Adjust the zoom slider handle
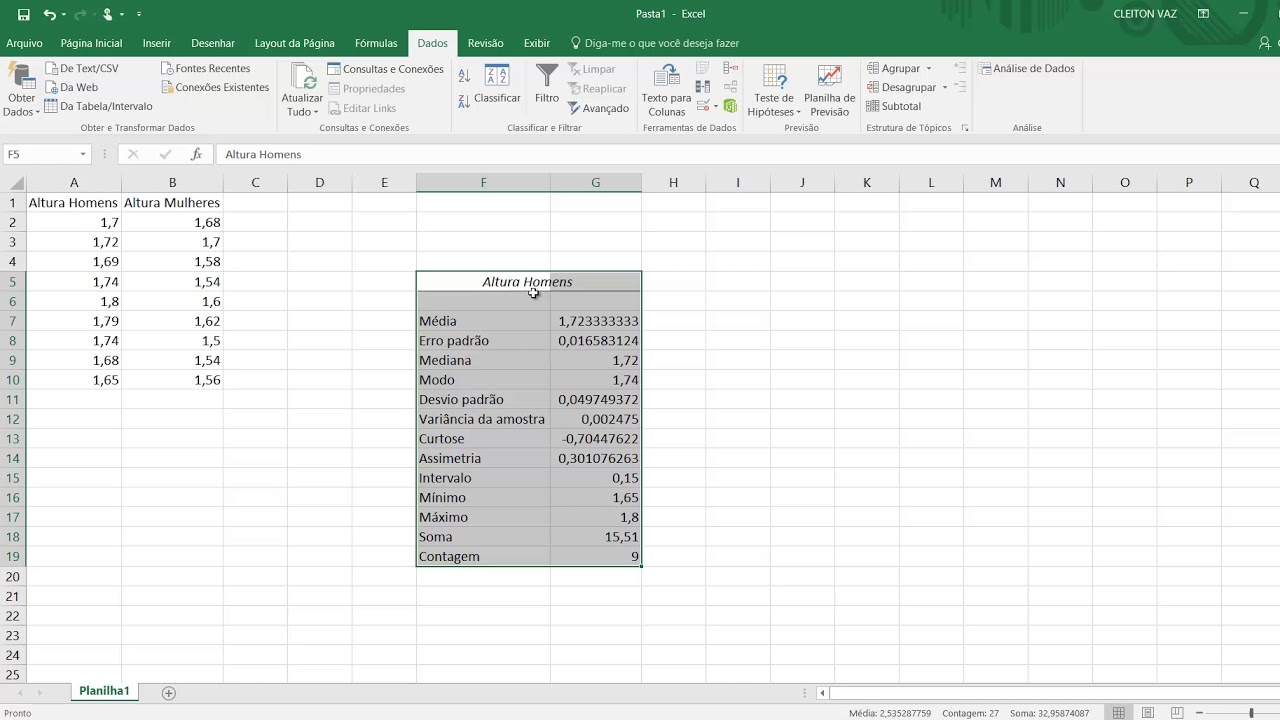The height and width of the screenshot is (720, 1280). pyautogui.click(x=1251, y=713)
